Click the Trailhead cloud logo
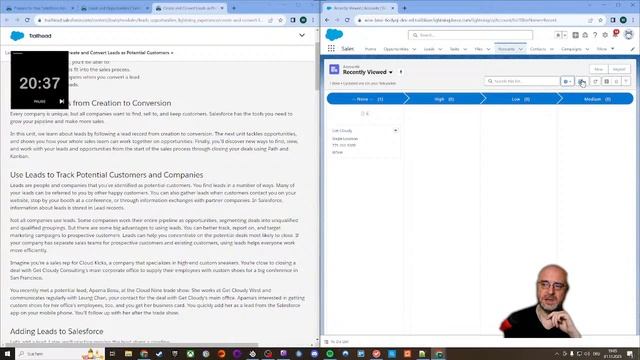This screenshot has width=640, height=360. tap(17, 36)
